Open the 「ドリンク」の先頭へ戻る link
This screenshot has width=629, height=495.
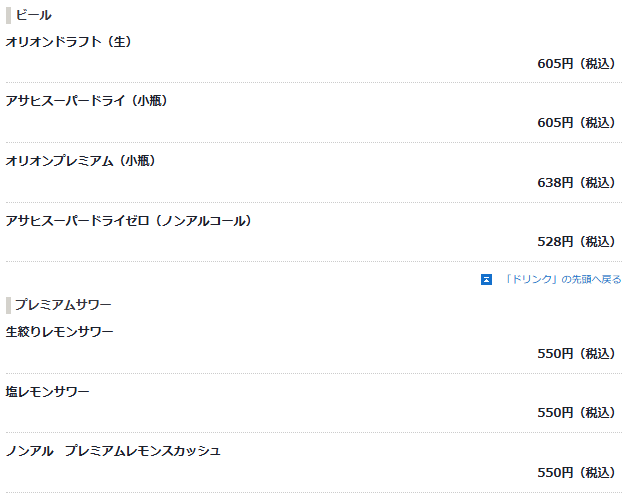click(562, 279)
